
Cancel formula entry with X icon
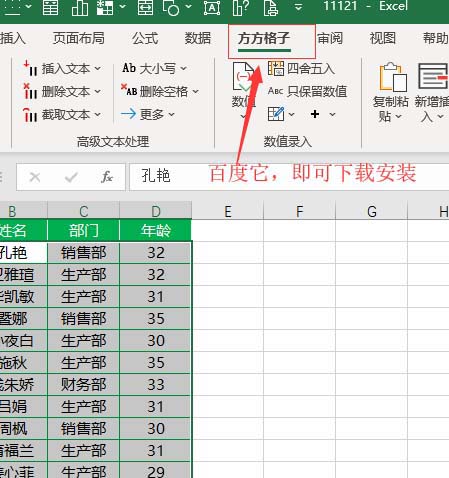(x=35, y=177)
